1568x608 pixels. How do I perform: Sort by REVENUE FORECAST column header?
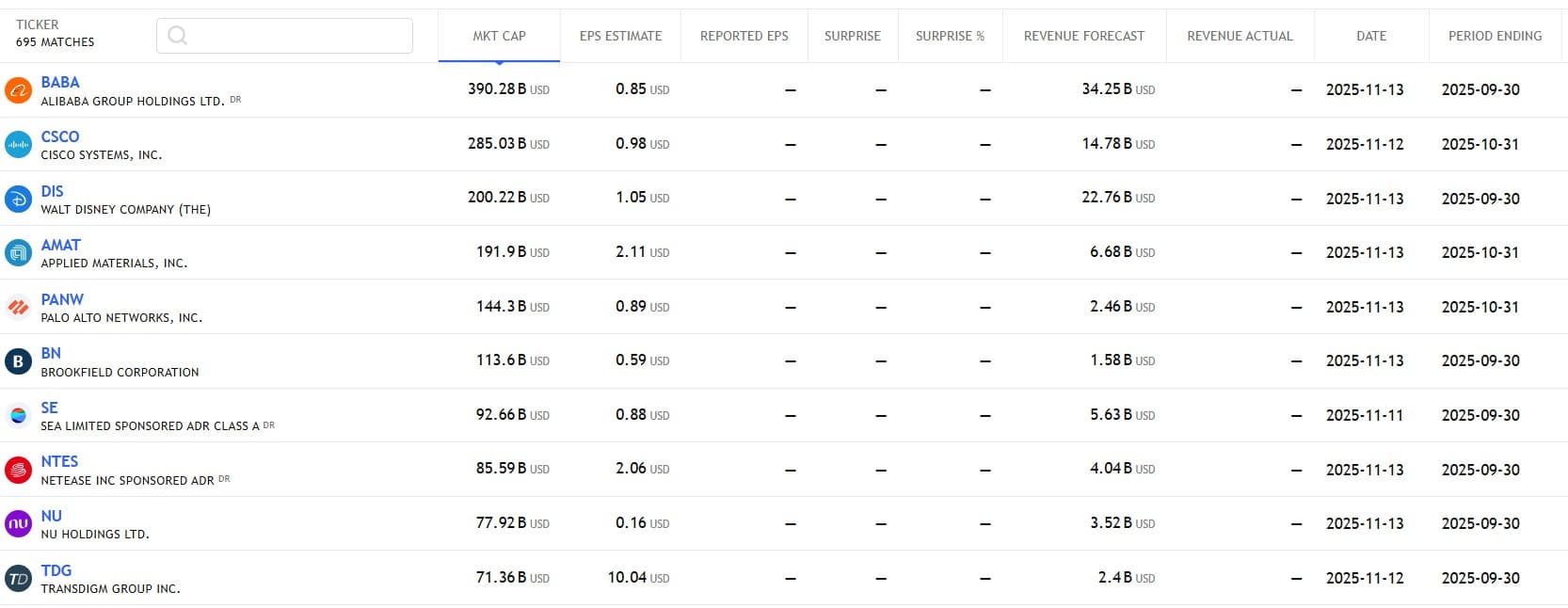click(1083, 36)
